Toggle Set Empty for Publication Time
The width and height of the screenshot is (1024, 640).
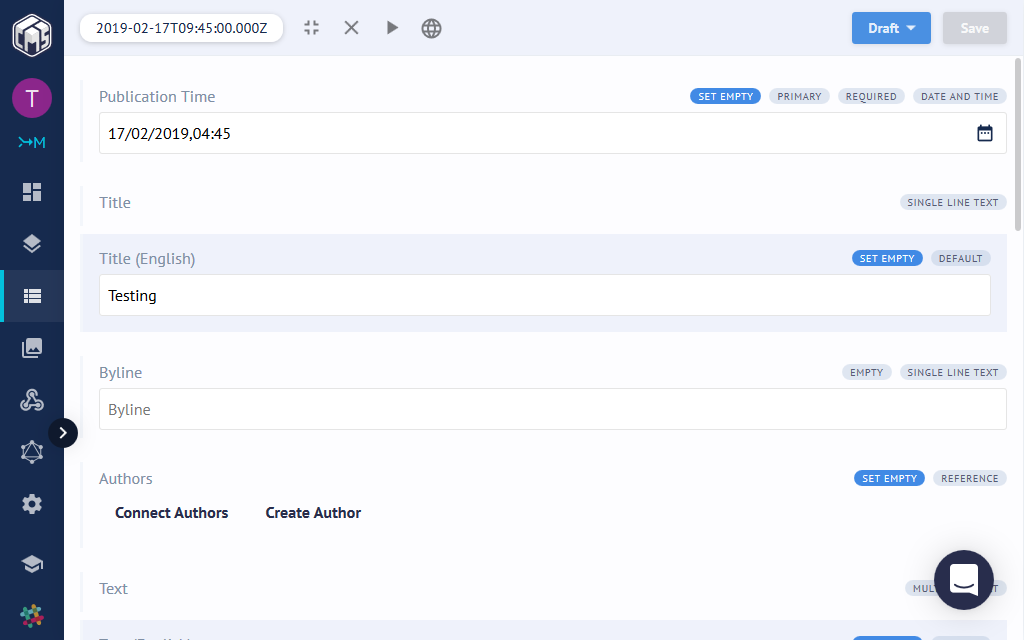[x=725, y=97]
